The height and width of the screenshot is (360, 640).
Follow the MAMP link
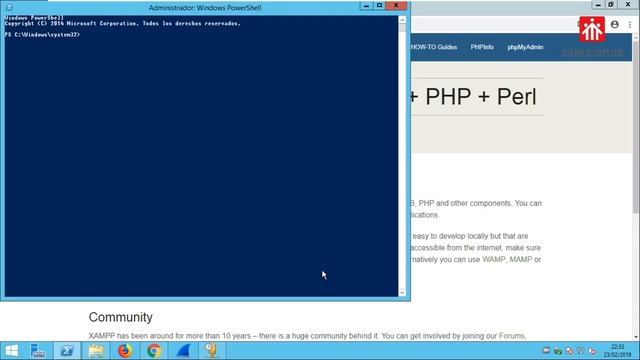tap(521, 259)
